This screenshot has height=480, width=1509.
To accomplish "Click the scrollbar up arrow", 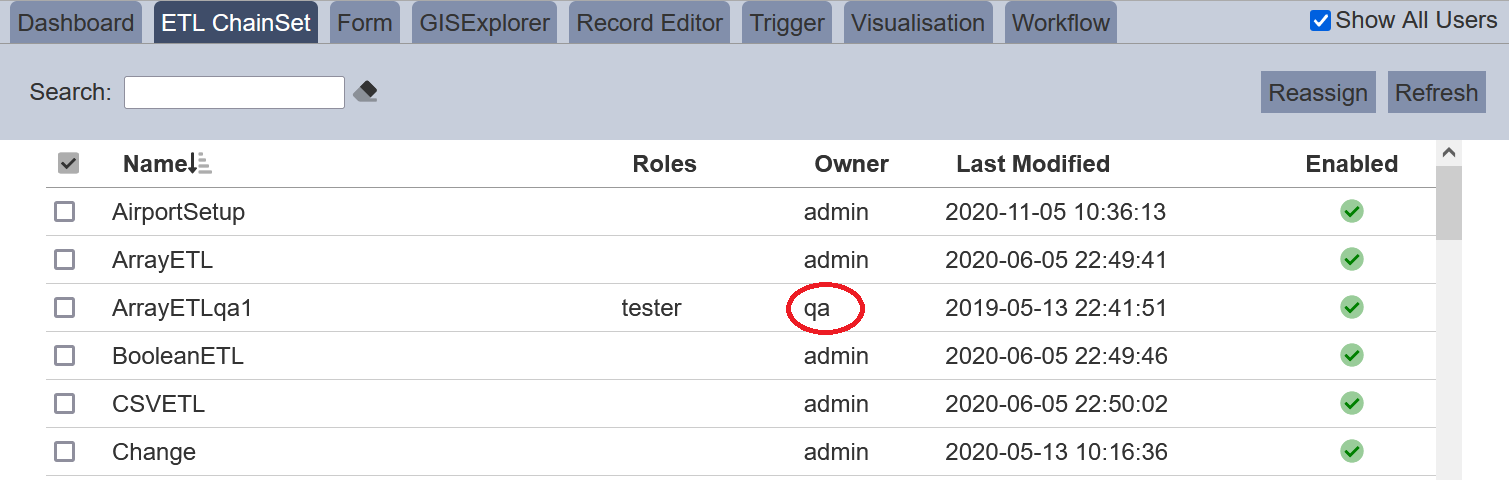I will pyautogui.click(x=1449, y=153).
